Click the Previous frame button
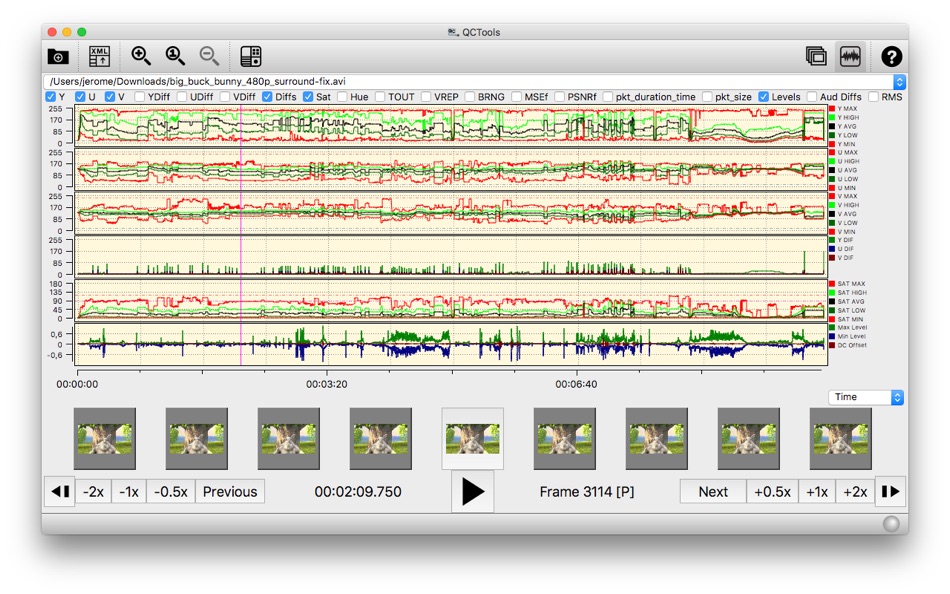 pos(230,492)
